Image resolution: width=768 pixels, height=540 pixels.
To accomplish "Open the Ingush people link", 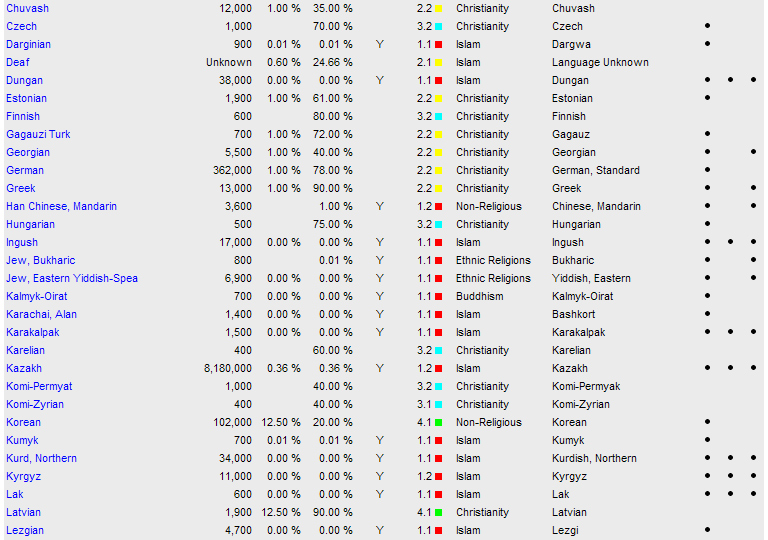I will coord(22,243).
